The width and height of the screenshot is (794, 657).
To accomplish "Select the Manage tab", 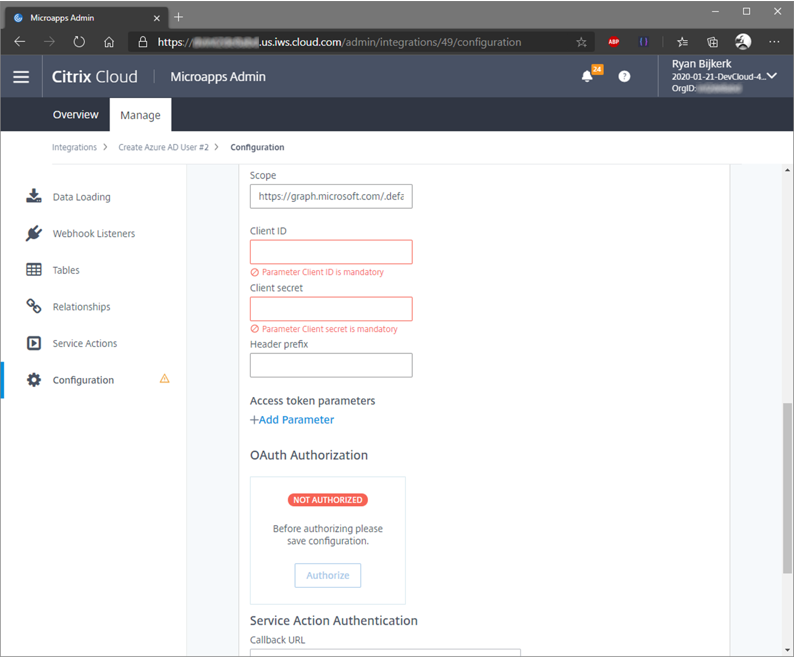I will (x=140, y=115).
